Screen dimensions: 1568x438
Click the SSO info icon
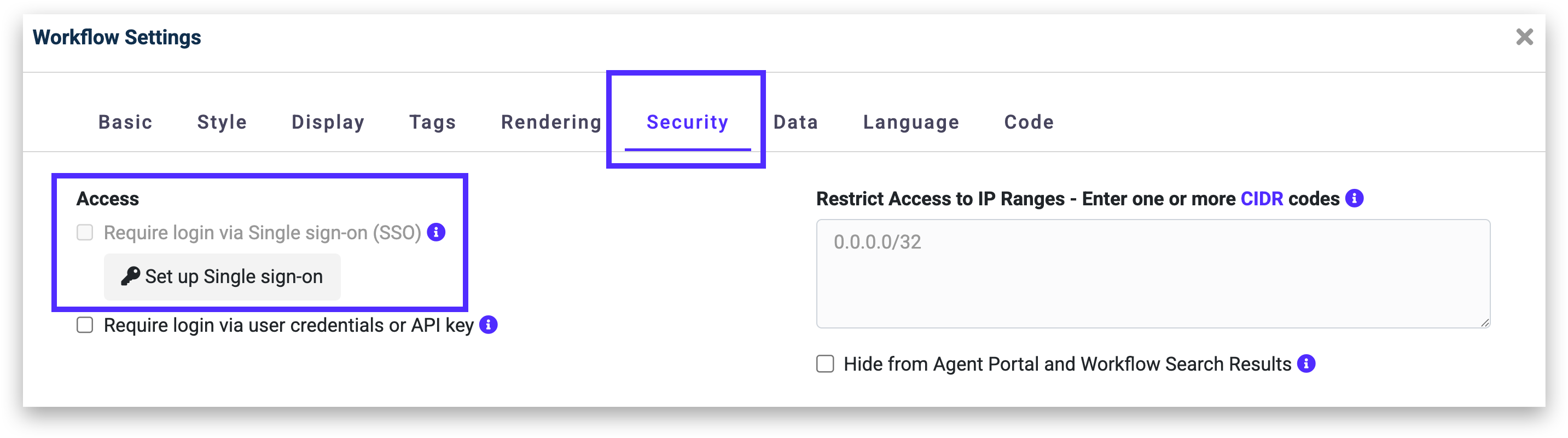(x=436, y=232)
